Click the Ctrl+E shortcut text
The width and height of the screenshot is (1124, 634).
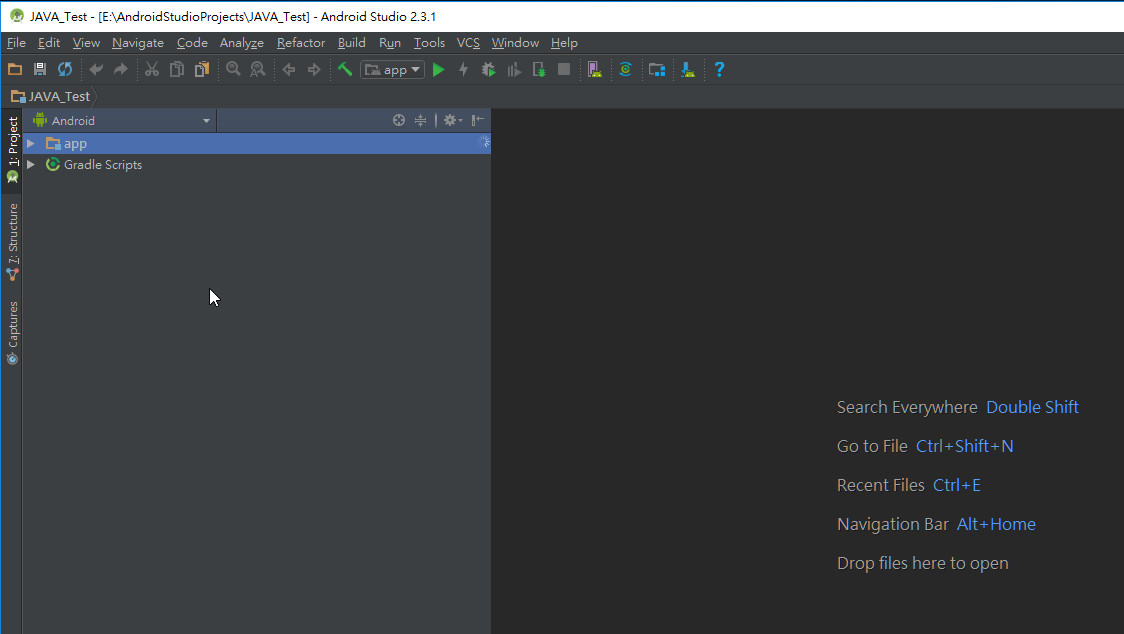coord(956,486)
